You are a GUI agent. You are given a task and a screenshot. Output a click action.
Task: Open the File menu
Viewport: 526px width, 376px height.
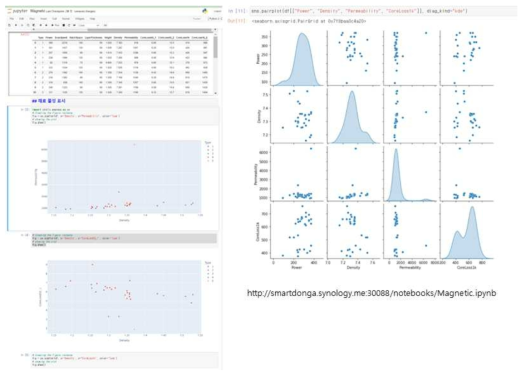point(12,19)
